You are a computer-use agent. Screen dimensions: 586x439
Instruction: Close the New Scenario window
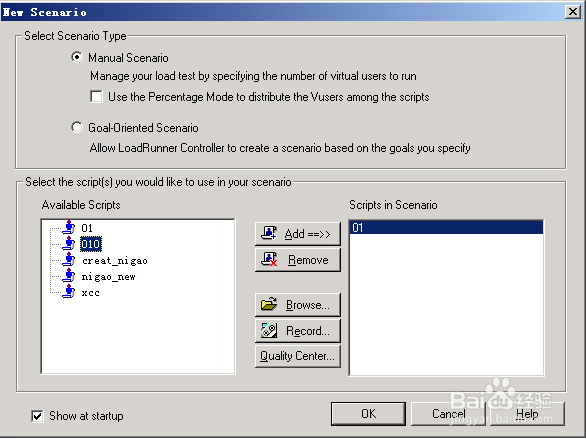[573, 12]
